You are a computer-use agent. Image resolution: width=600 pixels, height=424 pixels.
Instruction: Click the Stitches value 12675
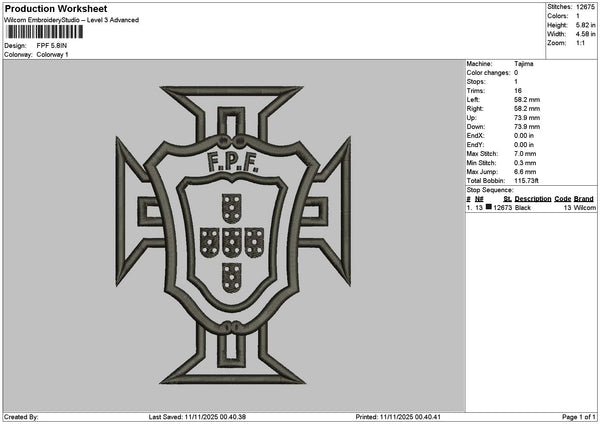tap(585, 7)
